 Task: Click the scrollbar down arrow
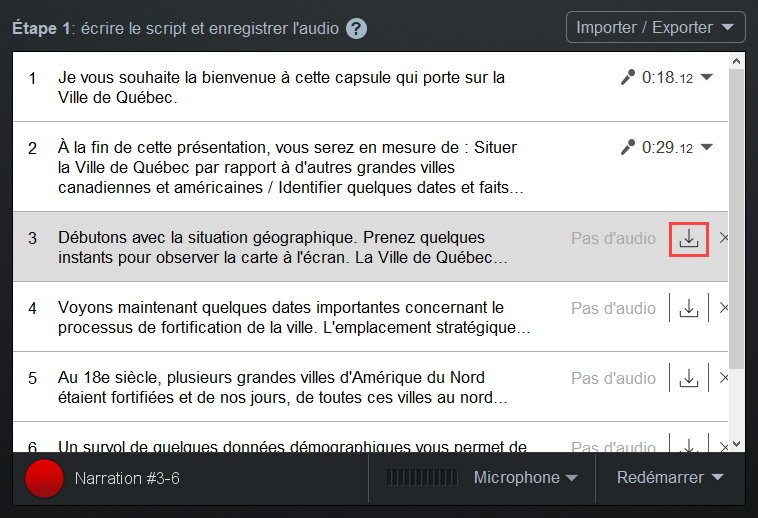tap(736, 444)
